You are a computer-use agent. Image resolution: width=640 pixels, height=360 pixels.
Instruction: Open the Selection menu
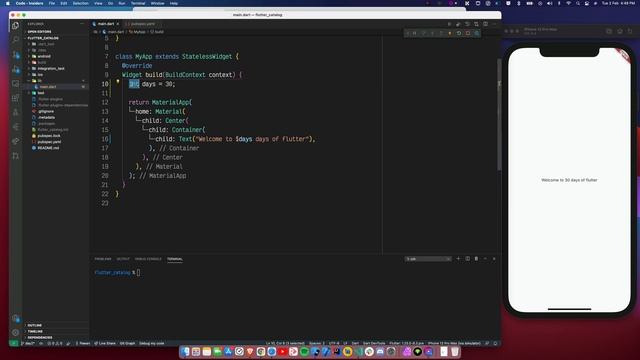click(x=80, y=3)
